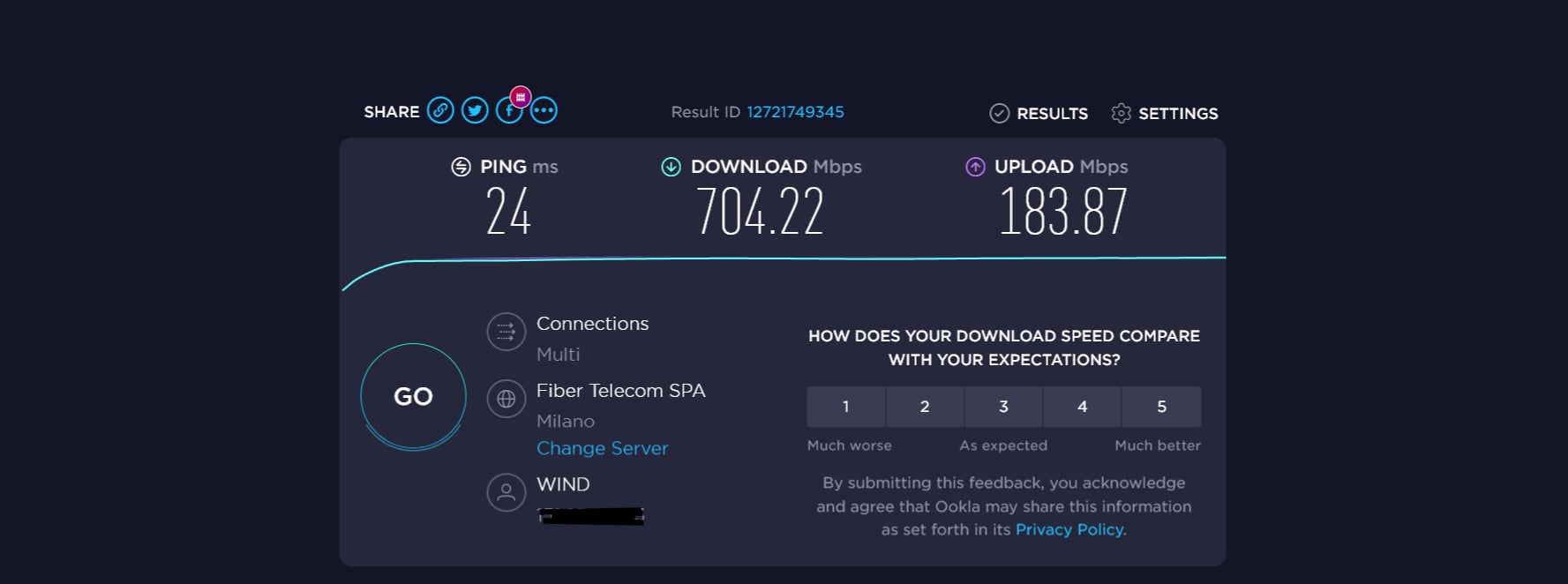Click the Connections mode icon
This screenshot has height=584, width=1568.
[x=506, y=333]
